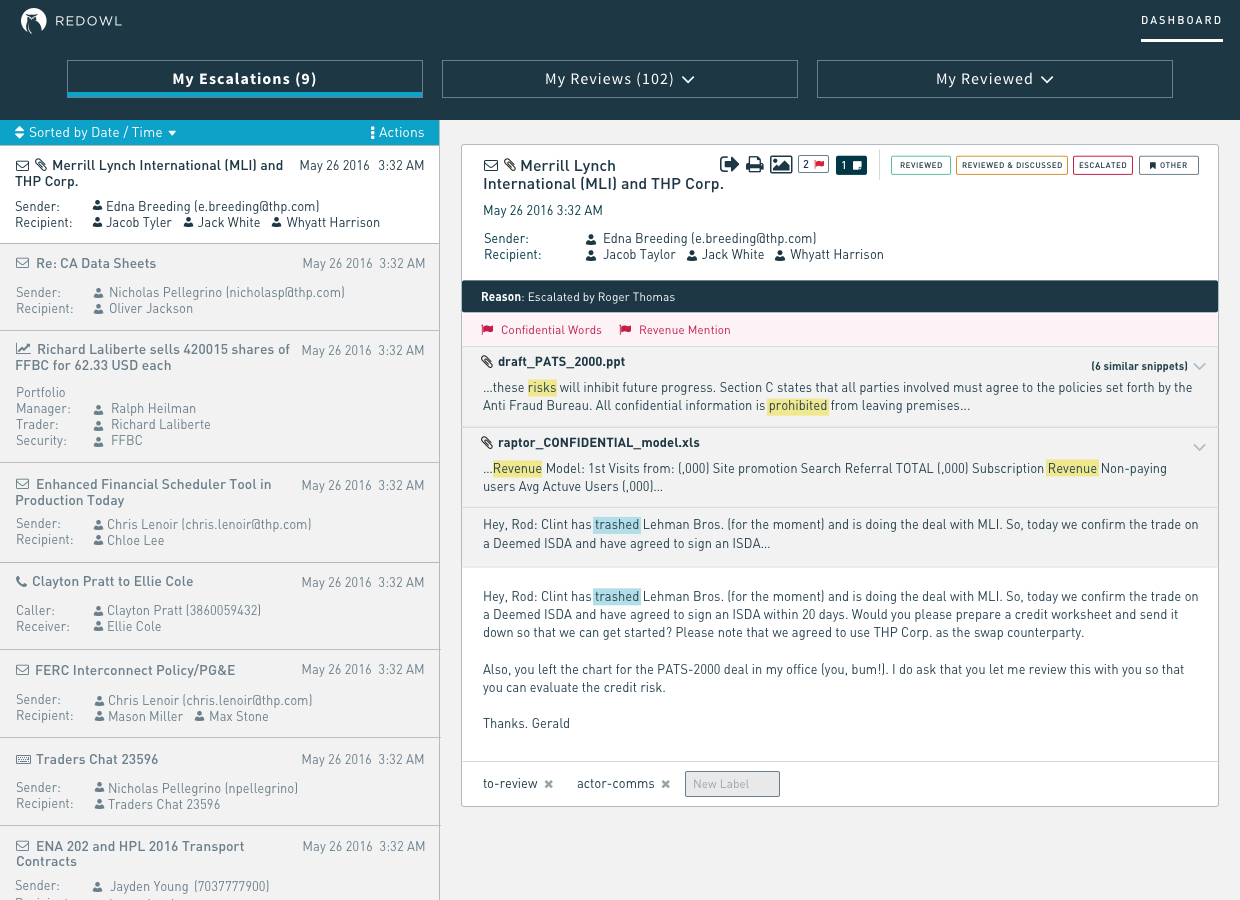Click the keyboard icon on Traders Chat 23596
Image resolution: width=1240 pixels, height=900 pixels.
23,759
